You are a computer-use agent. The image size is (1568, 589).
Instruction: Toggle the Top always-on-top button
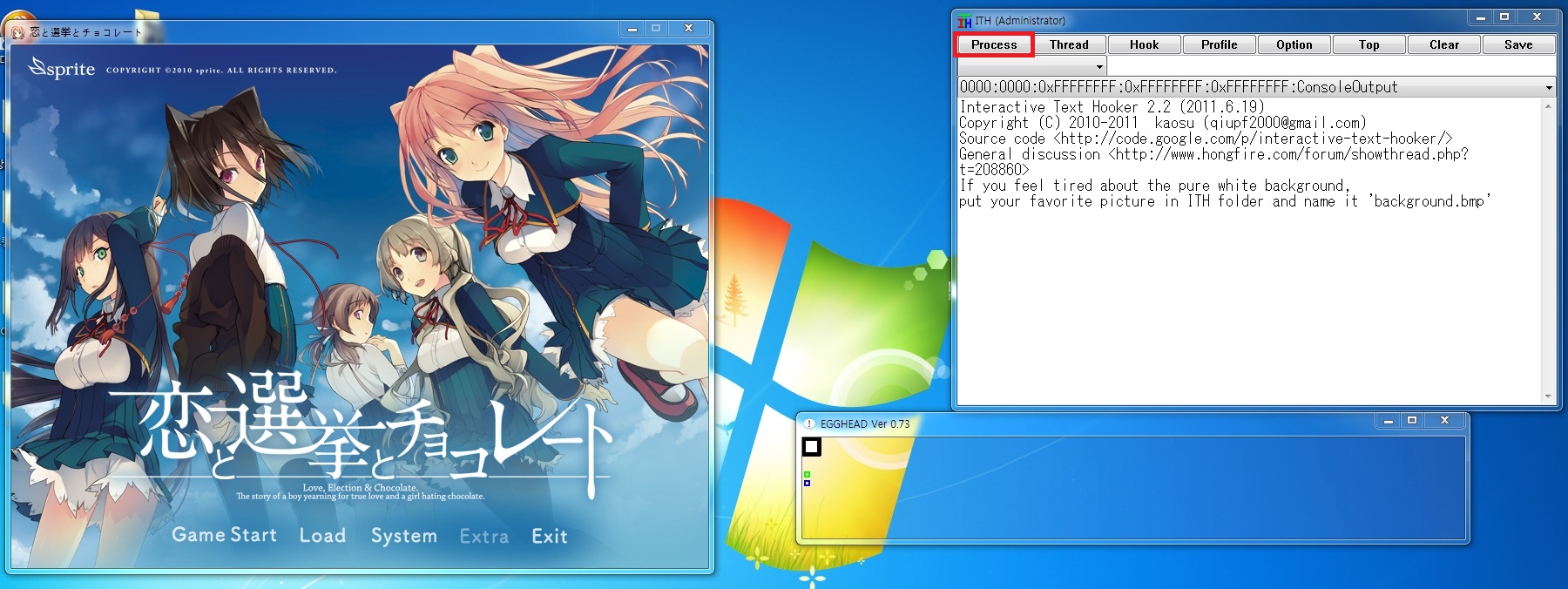click(x=1369, y=44)
